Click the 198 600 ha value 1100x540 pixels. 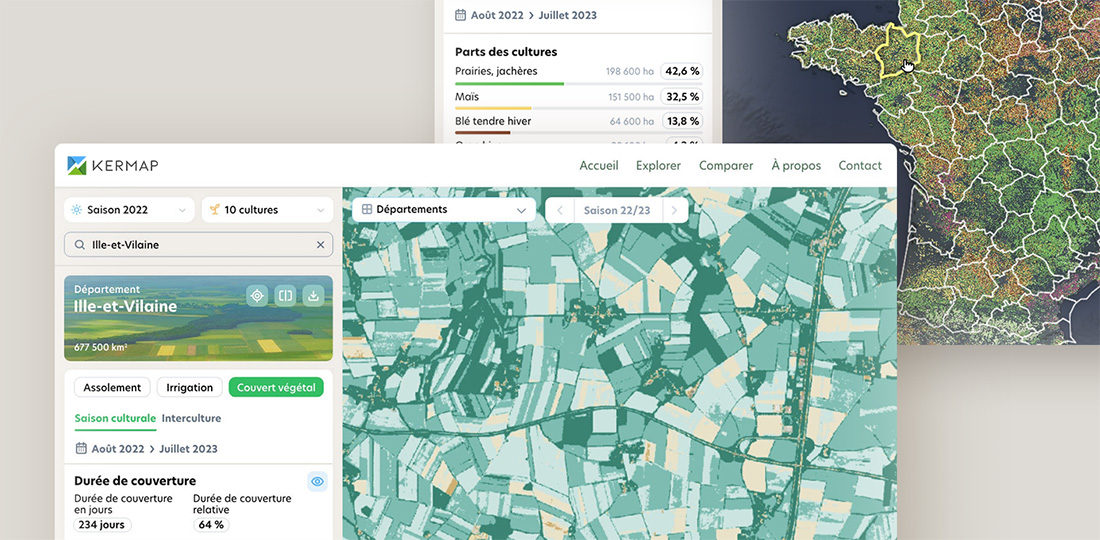[x=630, y=72]
